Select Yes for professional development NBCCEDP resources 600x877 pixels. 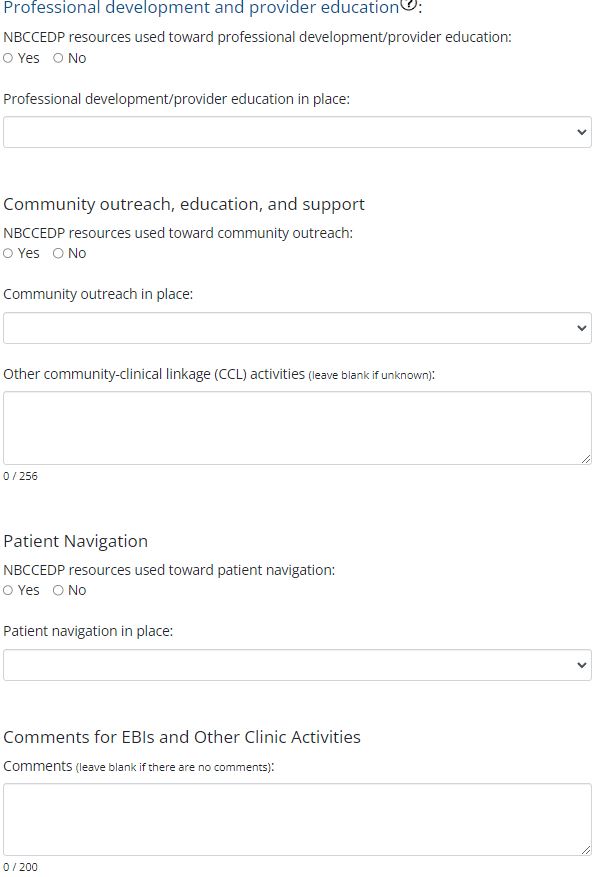(9, 58)
